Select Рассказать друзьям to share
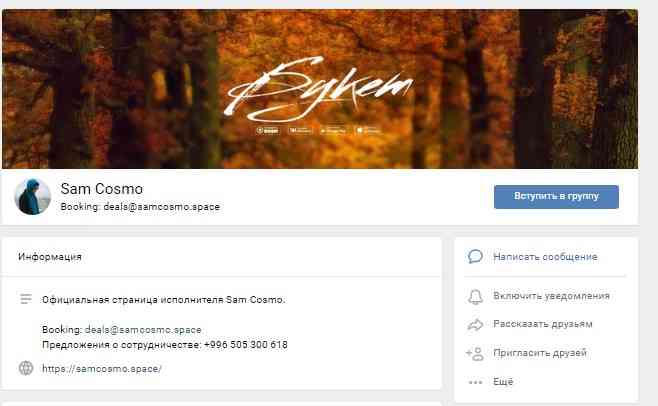 tap(543, 324)
